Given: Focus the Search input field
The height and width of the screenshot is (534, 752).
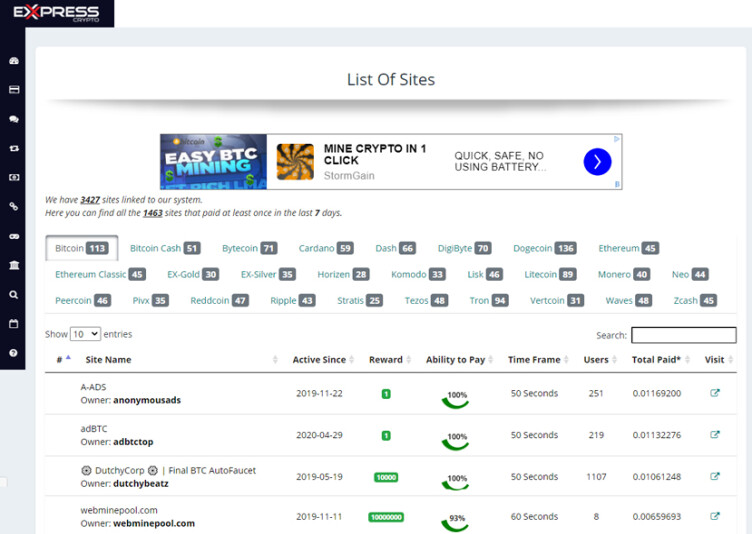Looking at the screenshot, I should coord(683,335).
